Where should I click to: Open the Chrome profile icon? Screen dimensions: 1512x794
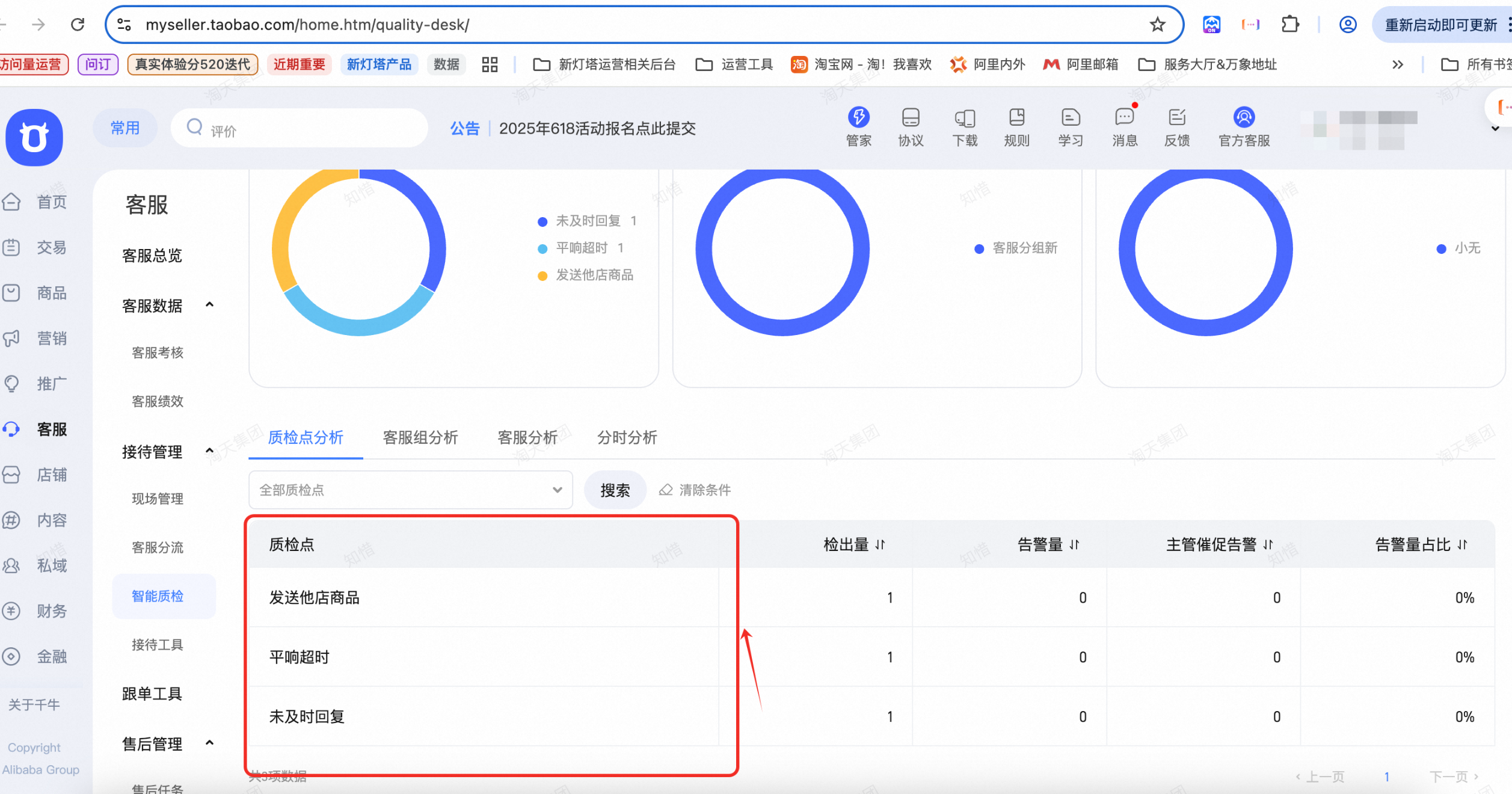(x=1348, y=25)
